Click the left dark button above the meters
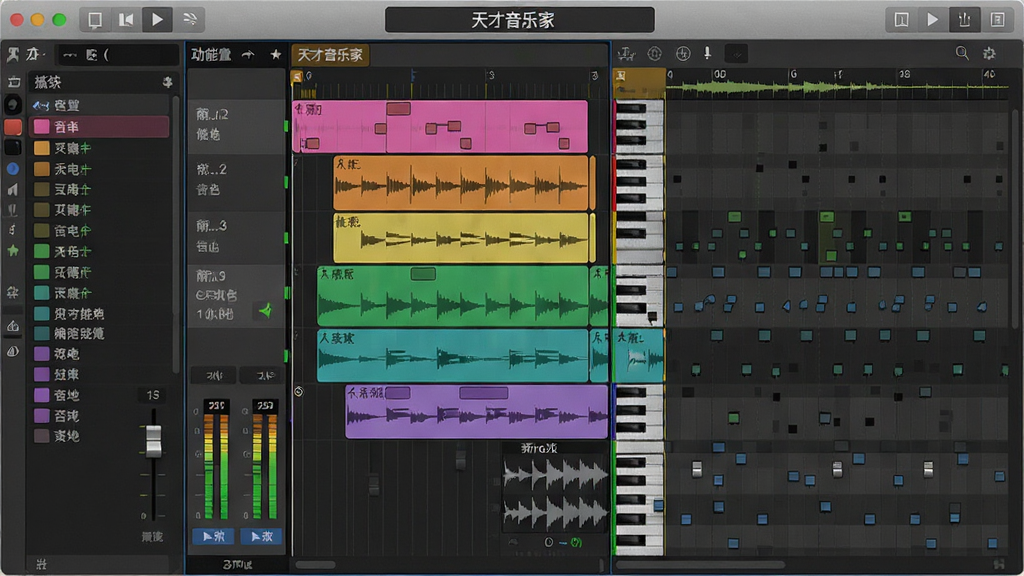Screen dimensions: 1024x576 point(214,376)
